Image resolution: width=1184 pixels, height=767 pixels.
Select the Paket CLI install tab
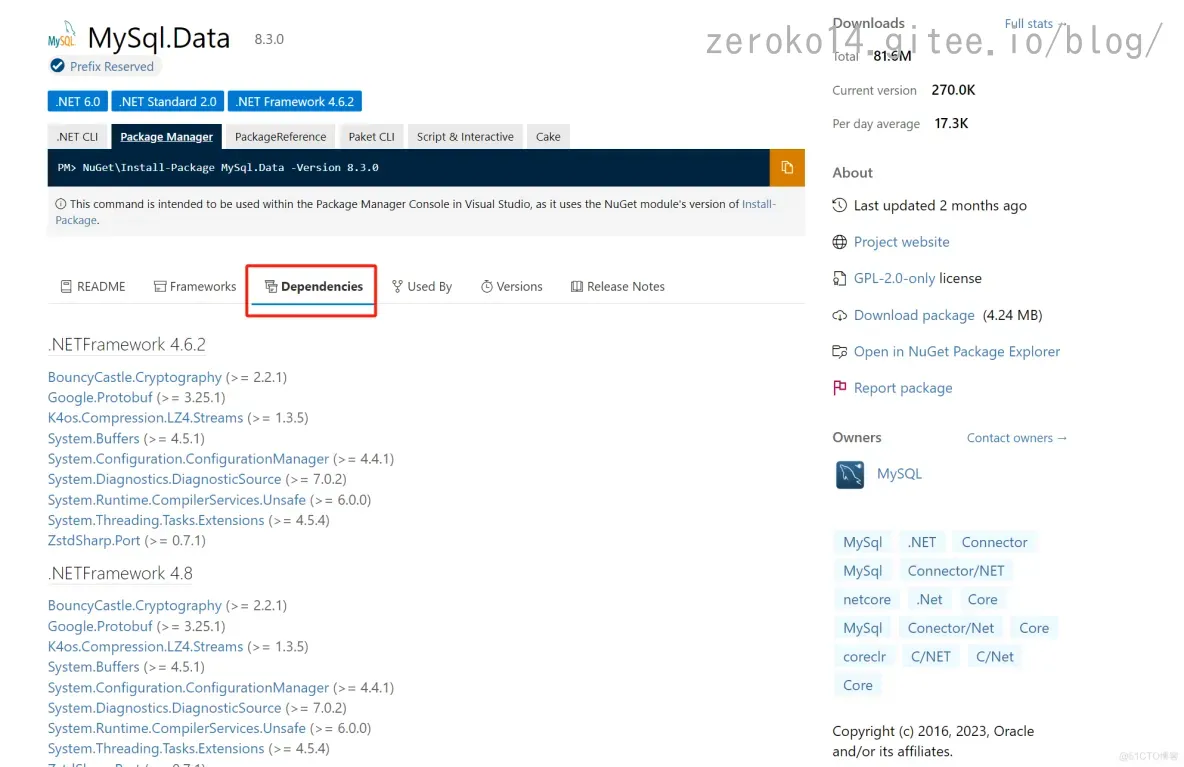(x=372, y=137)
